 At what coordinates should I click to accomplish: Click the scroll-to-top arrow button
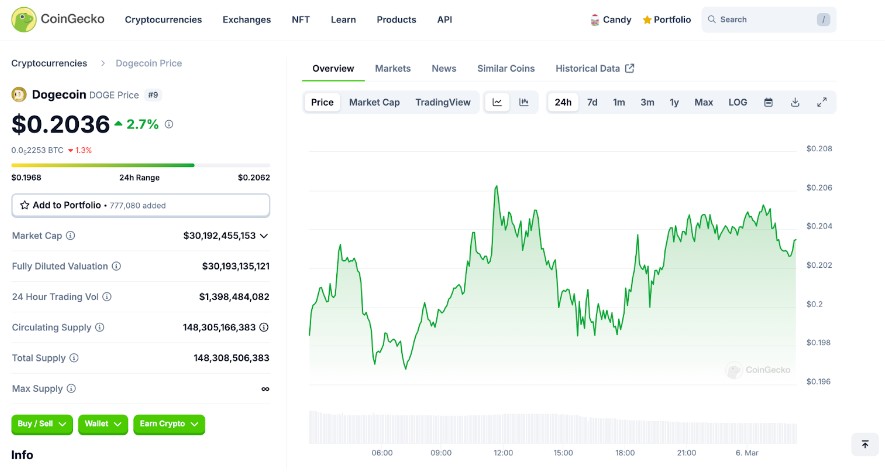click(864, 444)
